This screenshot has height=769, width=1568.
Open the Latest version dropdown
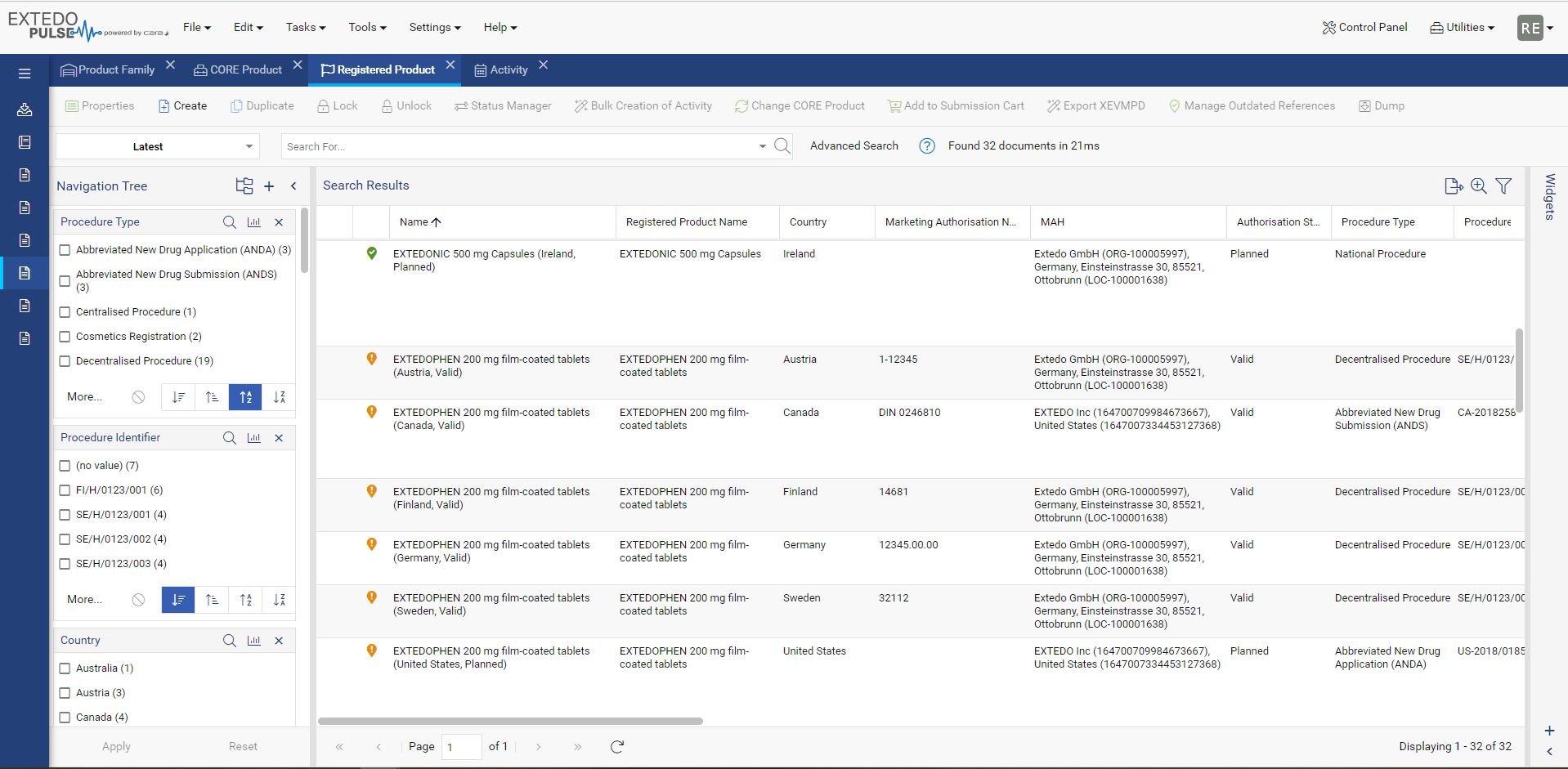point(157,146)
